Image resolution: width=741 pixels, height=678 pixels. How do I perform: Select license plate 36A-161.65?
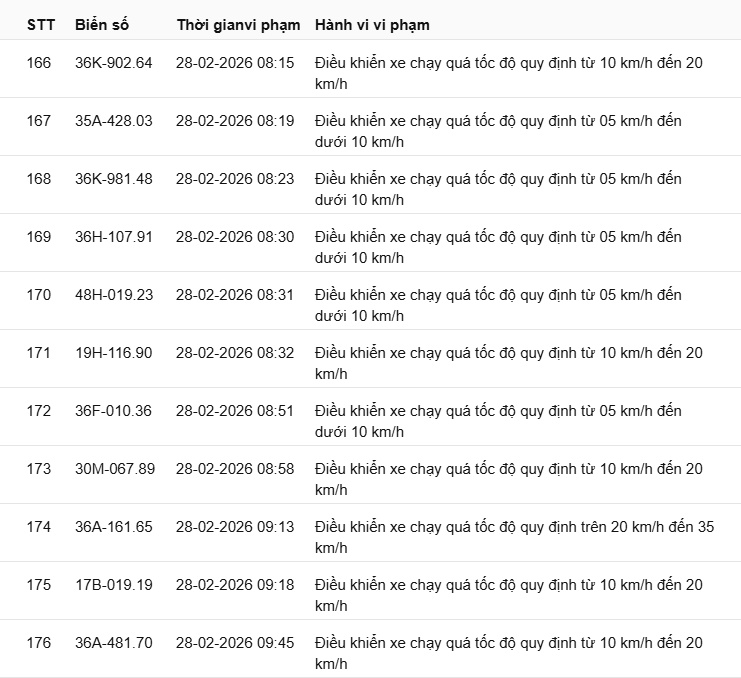(x=114, y=527)
